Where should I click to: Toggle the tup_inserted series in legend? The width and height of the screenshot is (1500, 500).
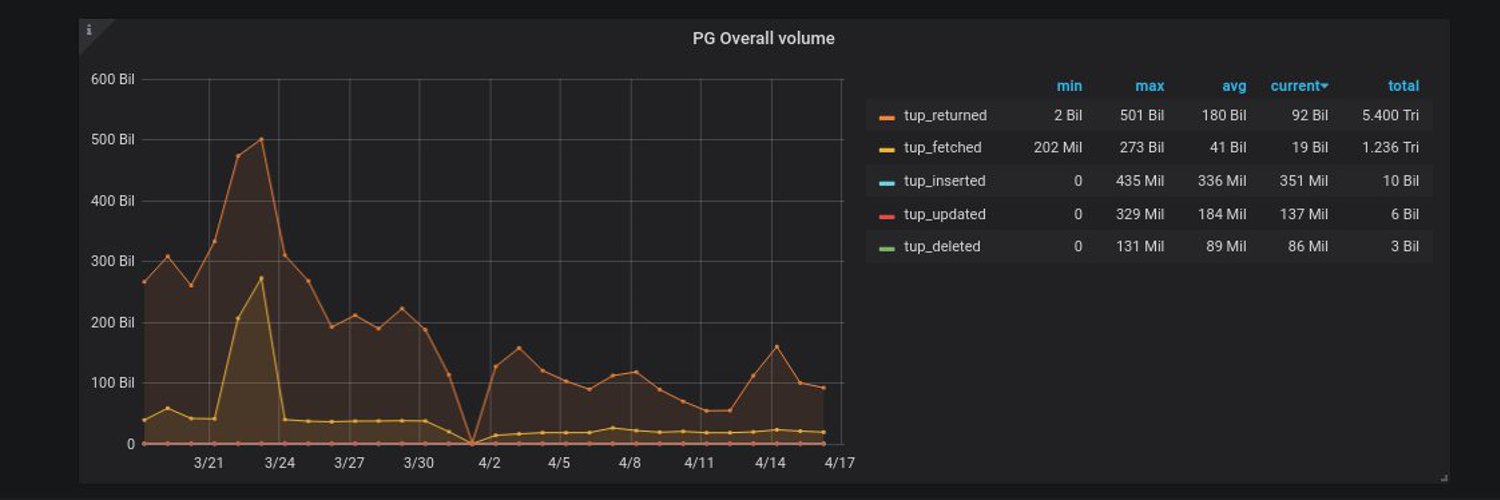(x=944, y=181)
